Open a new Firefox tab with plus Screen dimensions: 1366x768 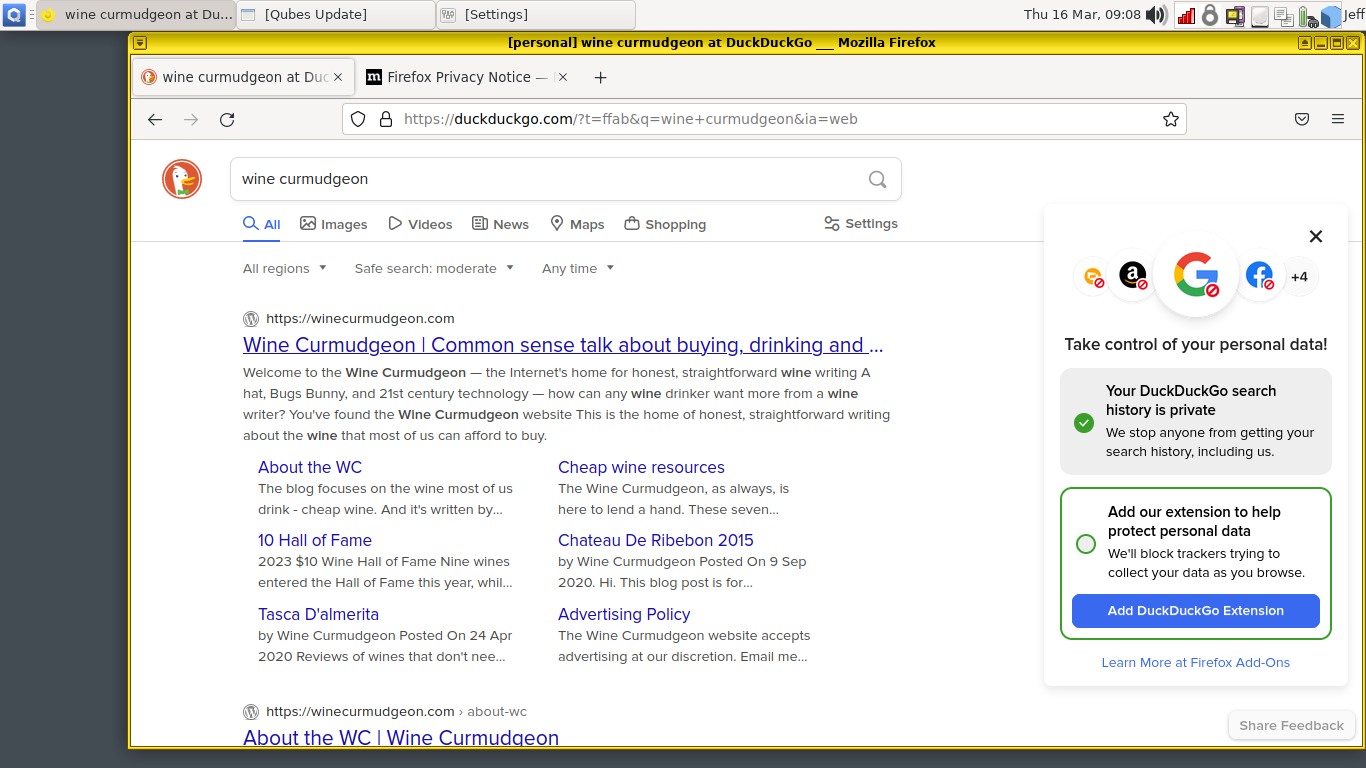600,77
